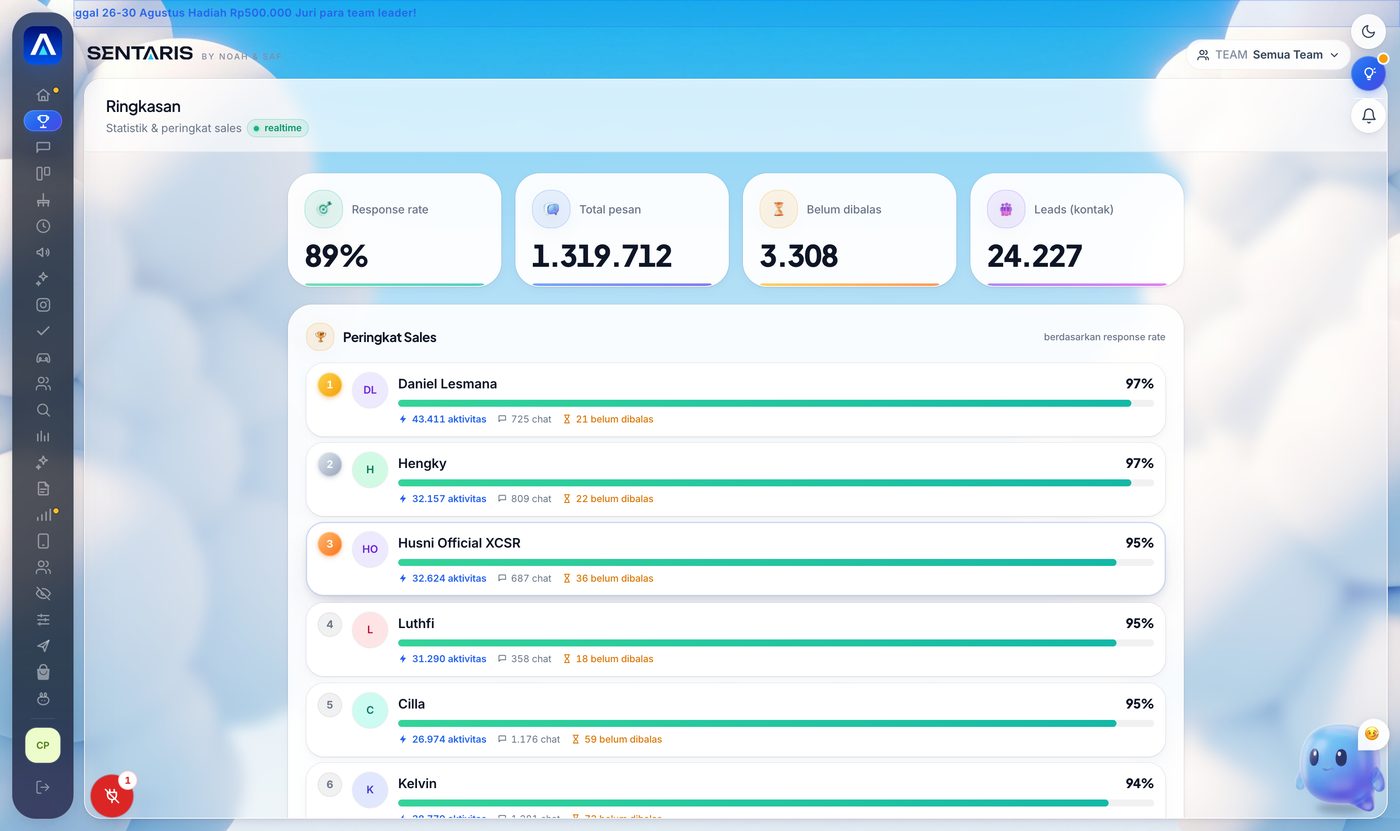Click the paper plane send sidebar icon

click(x=43, y=646)
